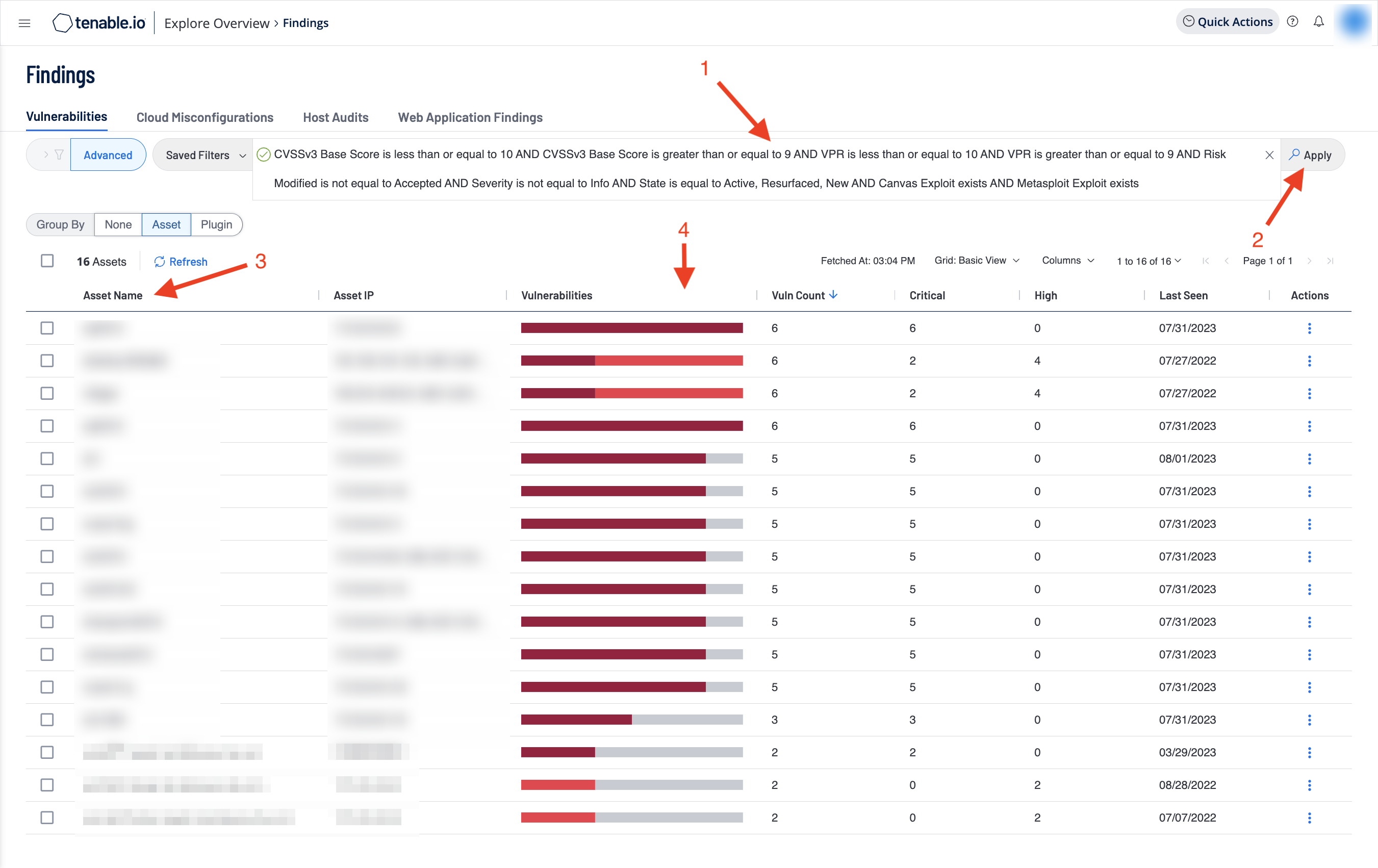Screen dimensions: 1378x868
Task: Click the tenable.io logo
Action: click(99, 23)
